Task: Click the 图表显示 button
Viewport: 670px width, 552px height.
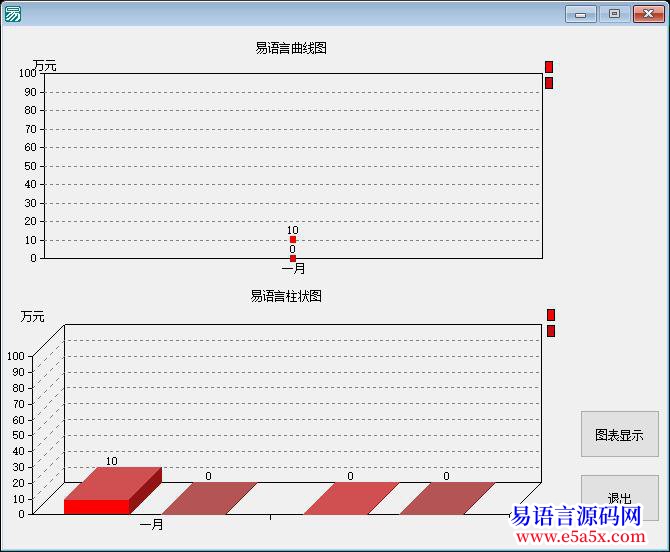Action: point(619,435)
